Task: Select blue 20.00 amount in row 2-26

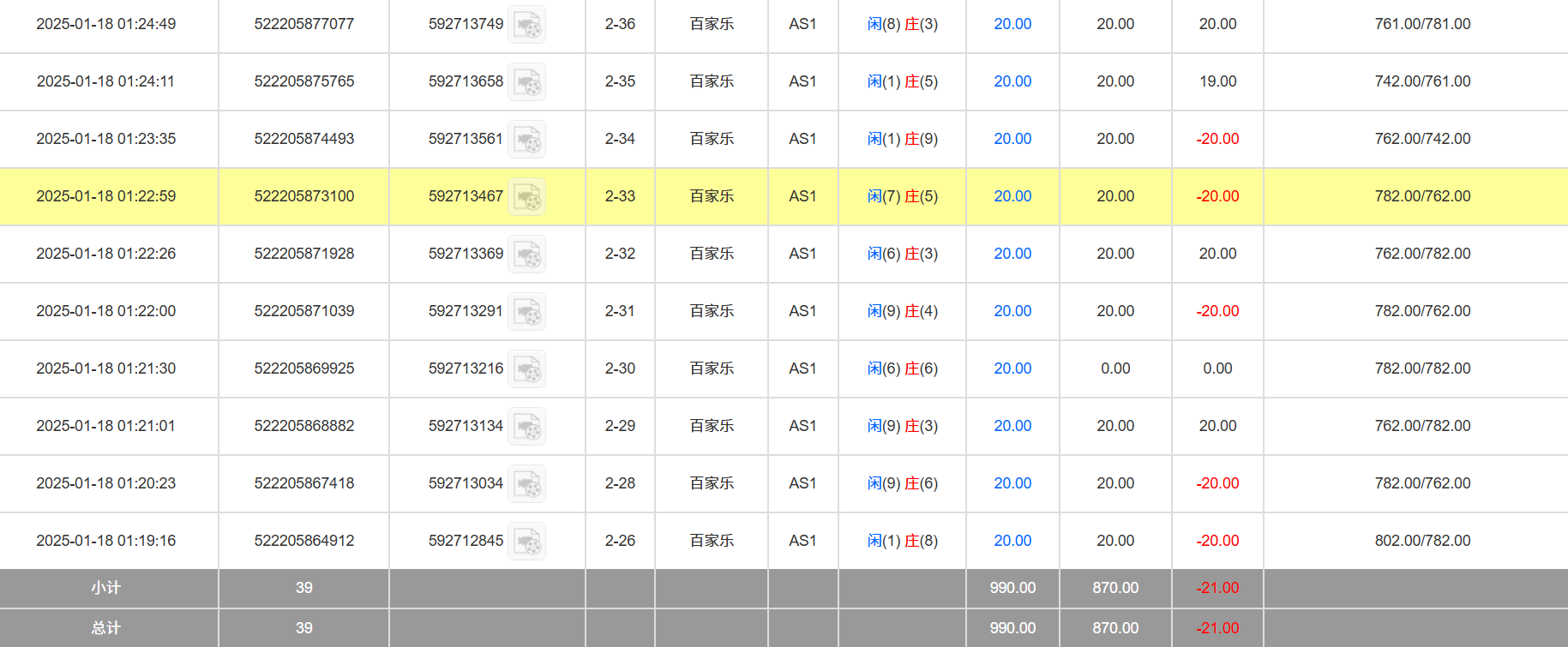Action: point(1012,541)
